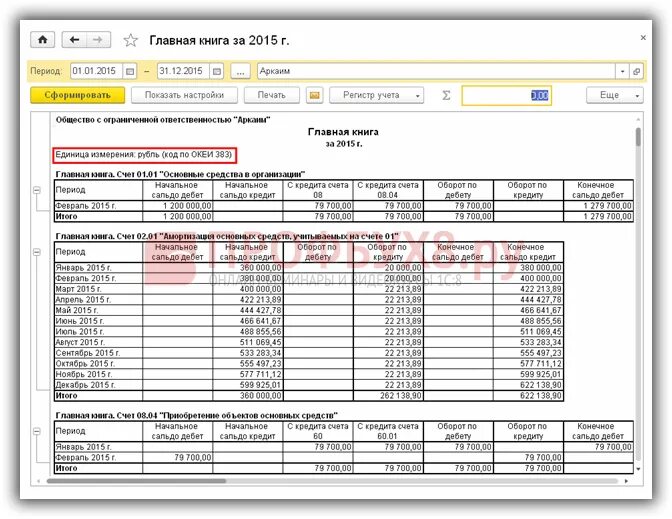Click the horizontal scrollbar thumb
The height and width of the screenshot is (519, 672).
136,481
